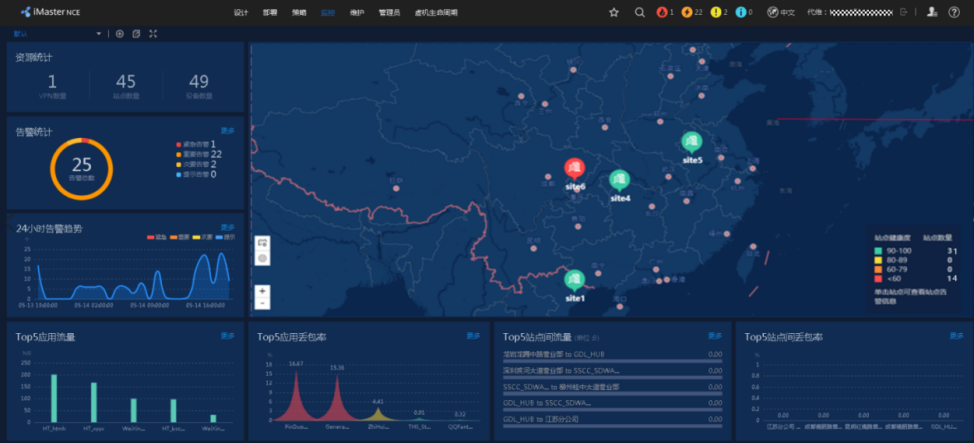Click 更多 link in Top5应用流量 panel
Screen dimensions: 974x443
click(227, 336)
